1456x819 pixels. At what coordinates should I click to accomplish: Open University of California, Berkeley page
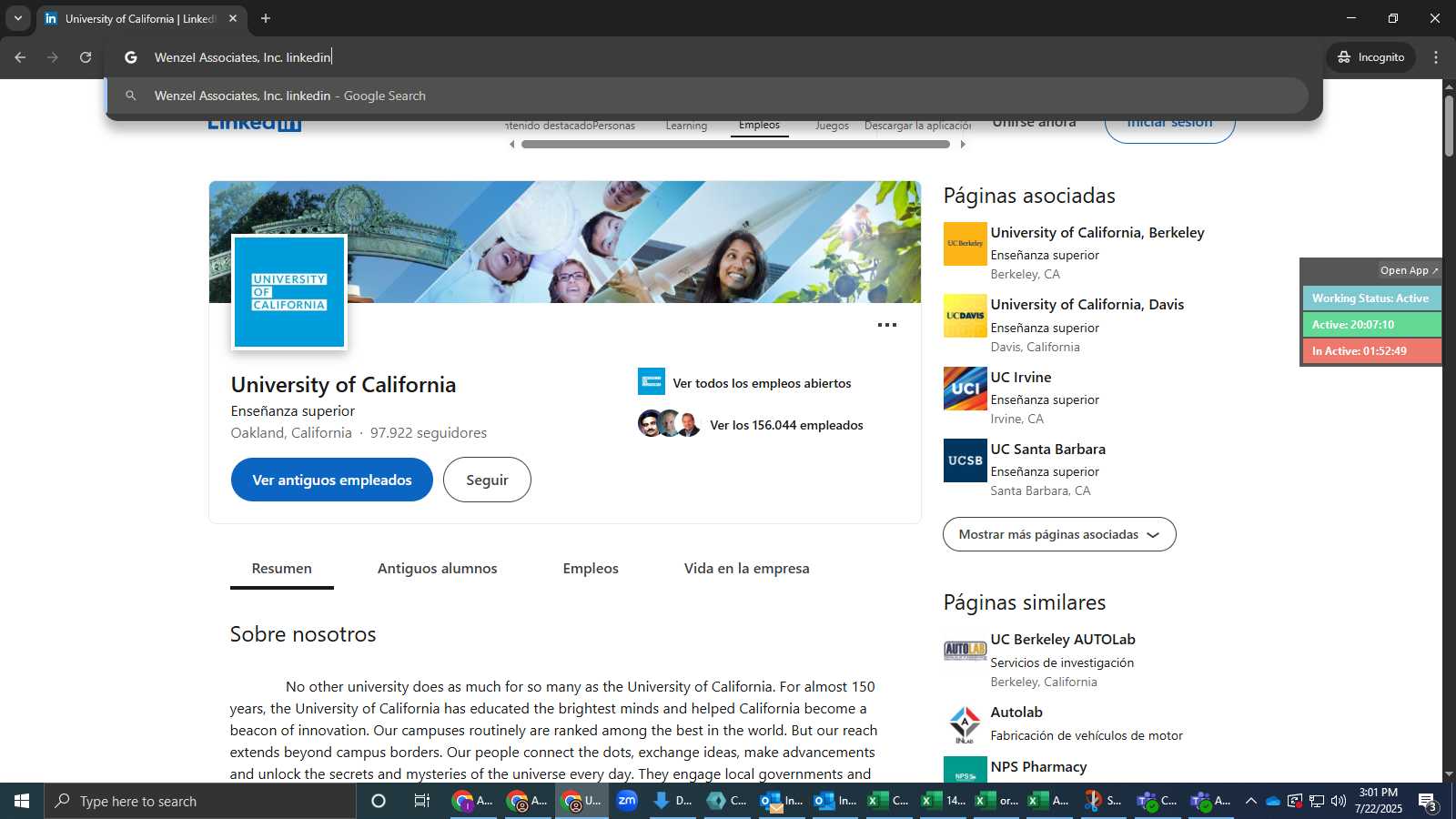tap(1097, 233)
